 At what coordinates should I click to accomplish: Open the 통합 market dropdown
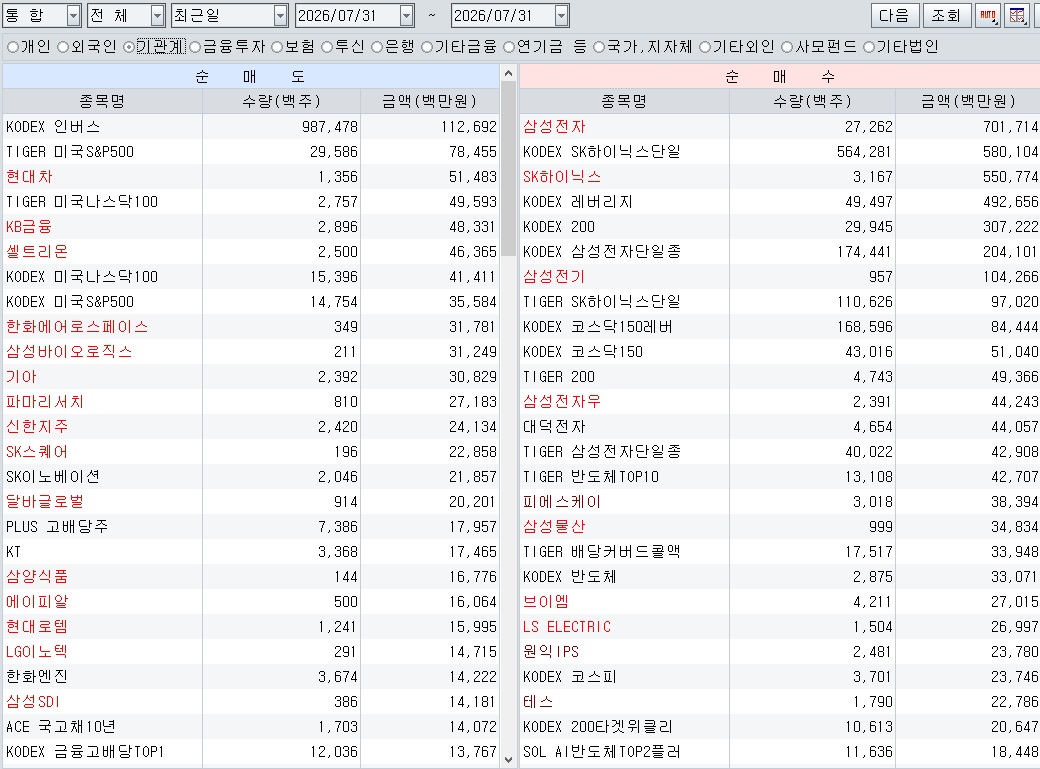pos(74,15)
